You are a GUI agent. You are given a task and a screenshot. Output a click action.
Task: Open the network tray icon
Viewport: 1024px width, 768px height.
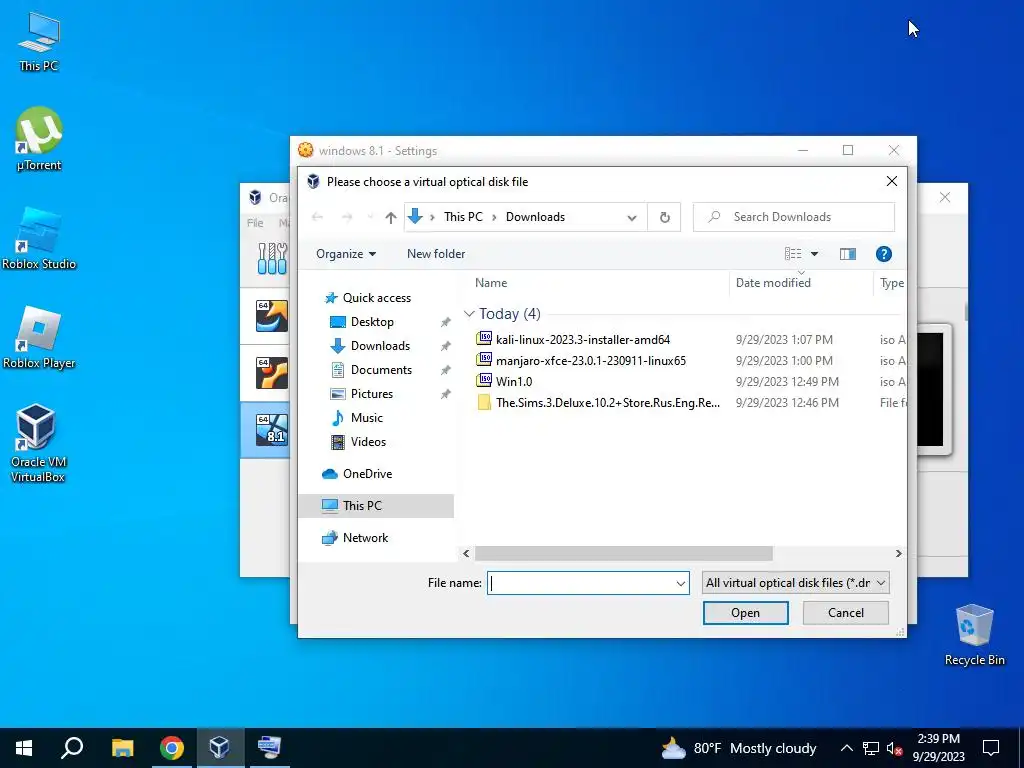[871, 748]
